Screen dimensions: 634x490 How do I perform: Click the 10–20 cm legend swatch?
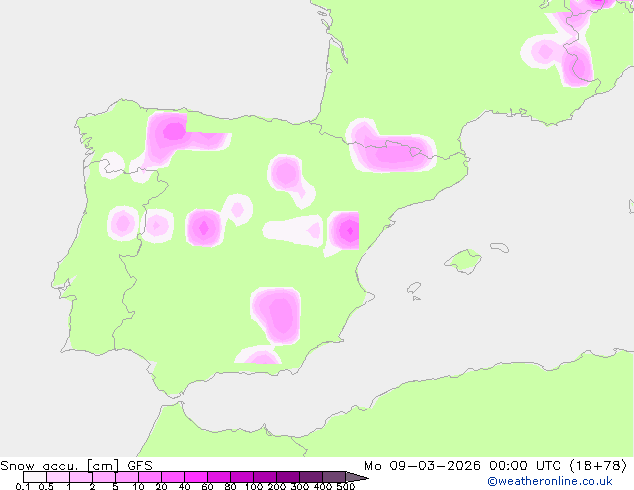(x=150, y=477)
